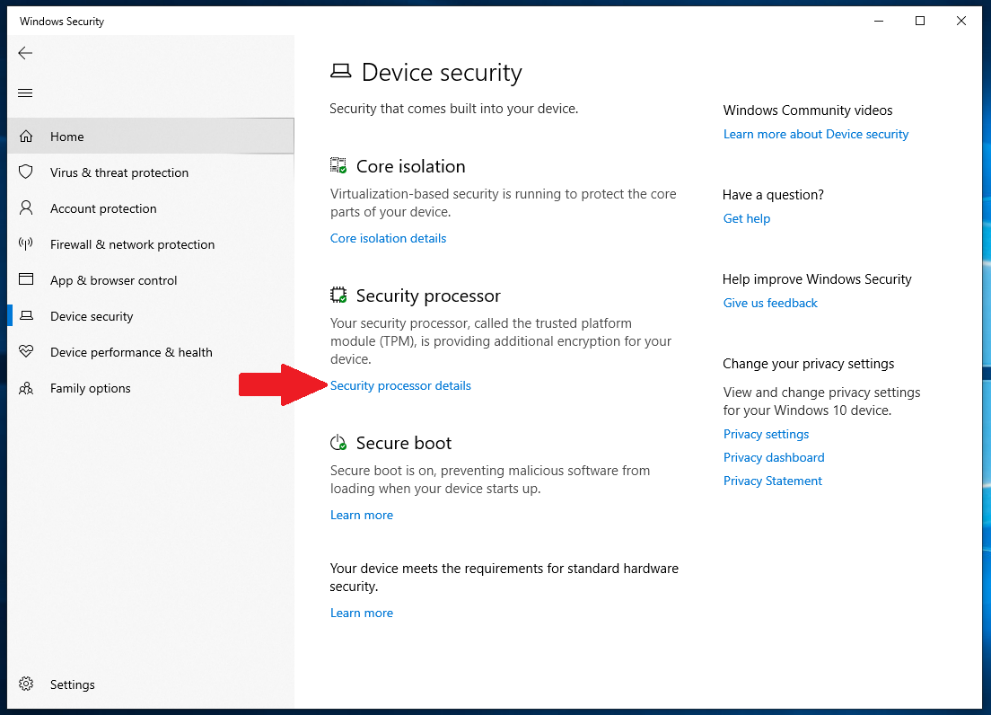991x715 pixels.
Task: Click the App & browser control window icon
Action: coord(26,279)
